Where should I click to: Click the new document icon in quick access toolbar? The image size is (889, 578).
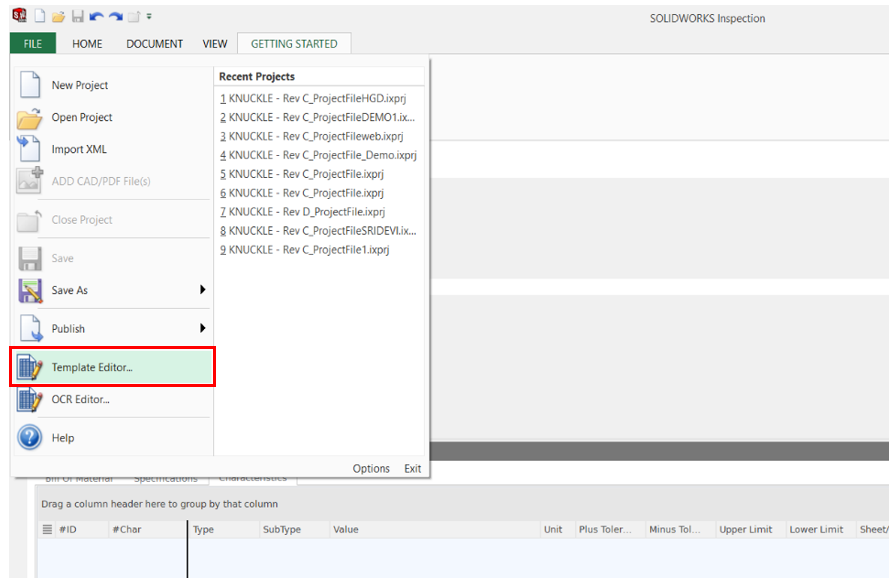40,16
